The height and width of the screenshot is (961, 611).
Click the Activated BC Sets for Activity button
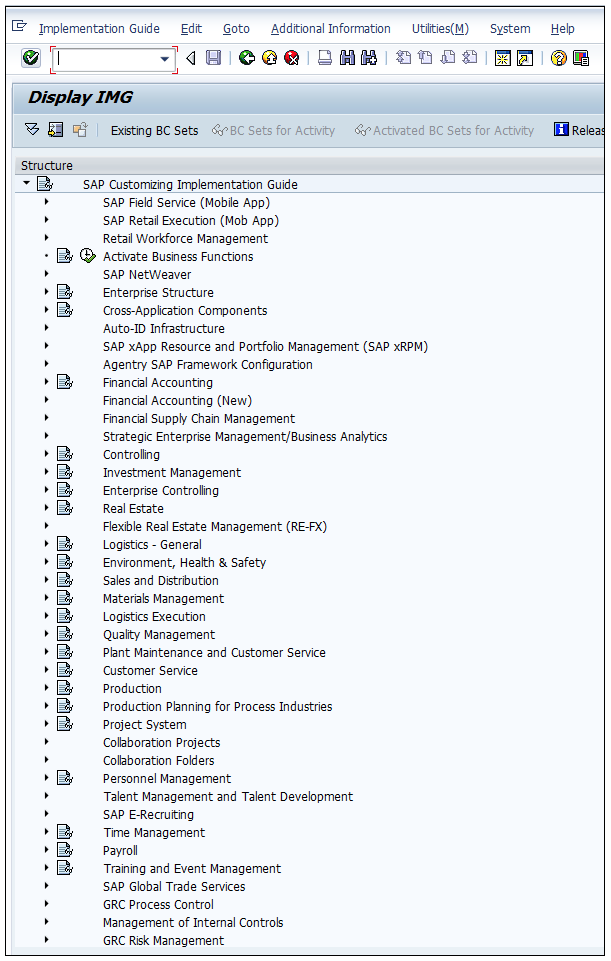(444, 131)
